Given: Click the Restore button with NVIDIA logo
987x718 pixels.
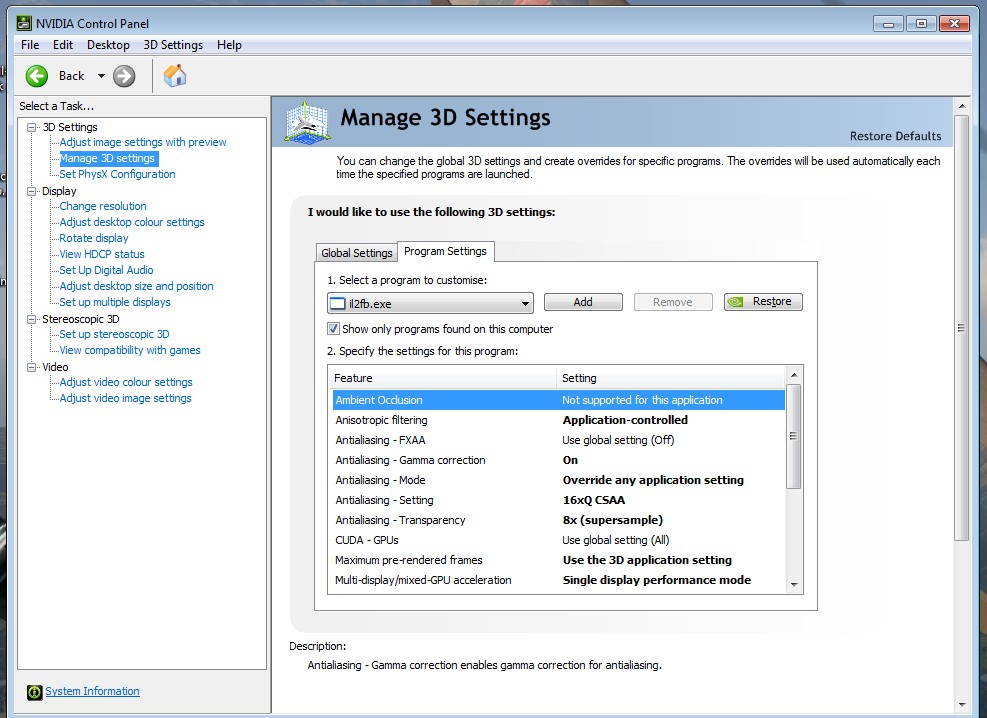Looking at the screenshot, I should pos(763,302).
